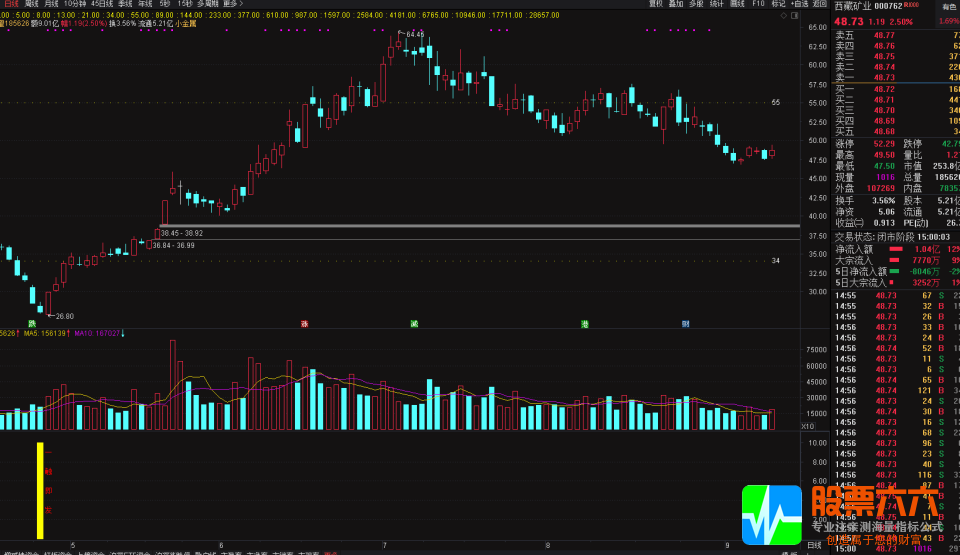Add stock via +自选 button
960x555 pixels.
(800, 4)
